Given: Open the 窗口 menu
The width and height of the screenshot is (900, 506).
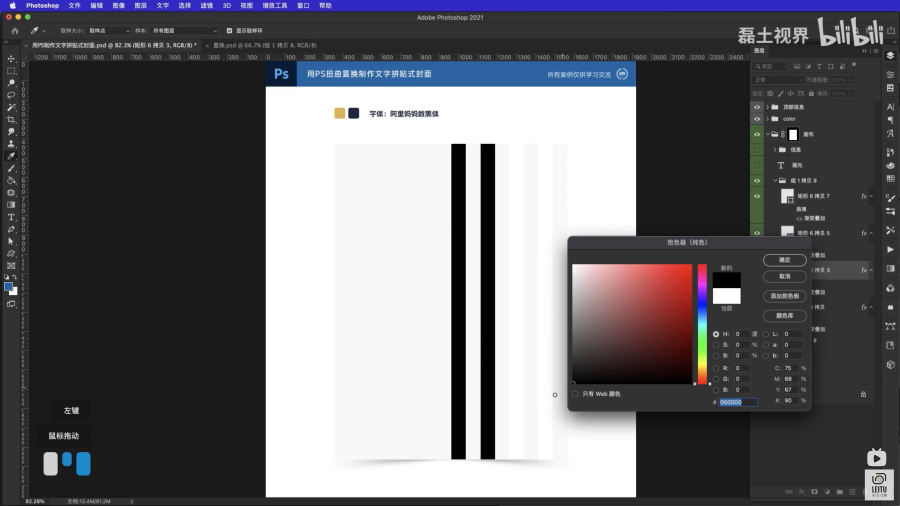Looking at the screenshot, I should (303, 5).
